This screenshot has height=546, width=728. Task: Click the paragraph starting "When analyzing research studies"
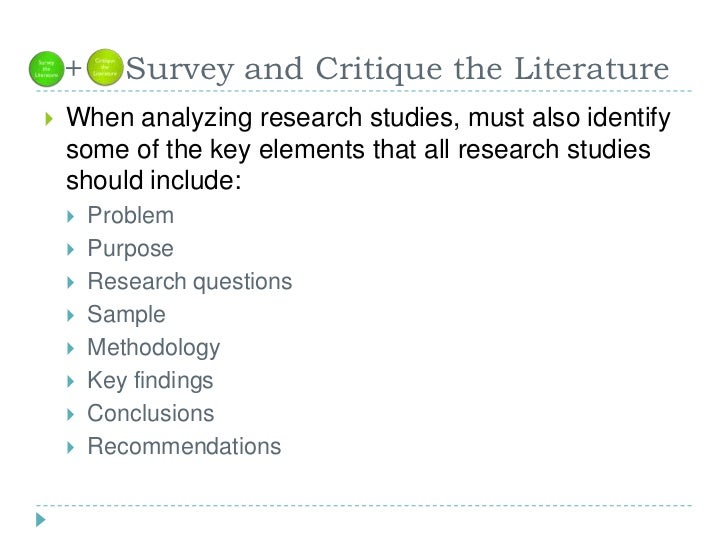367,152
